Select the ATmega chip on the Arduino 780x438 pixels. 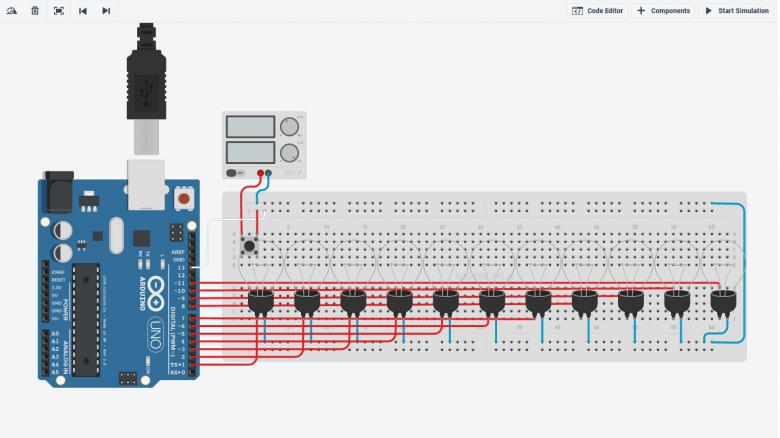[x=86, y=320]
